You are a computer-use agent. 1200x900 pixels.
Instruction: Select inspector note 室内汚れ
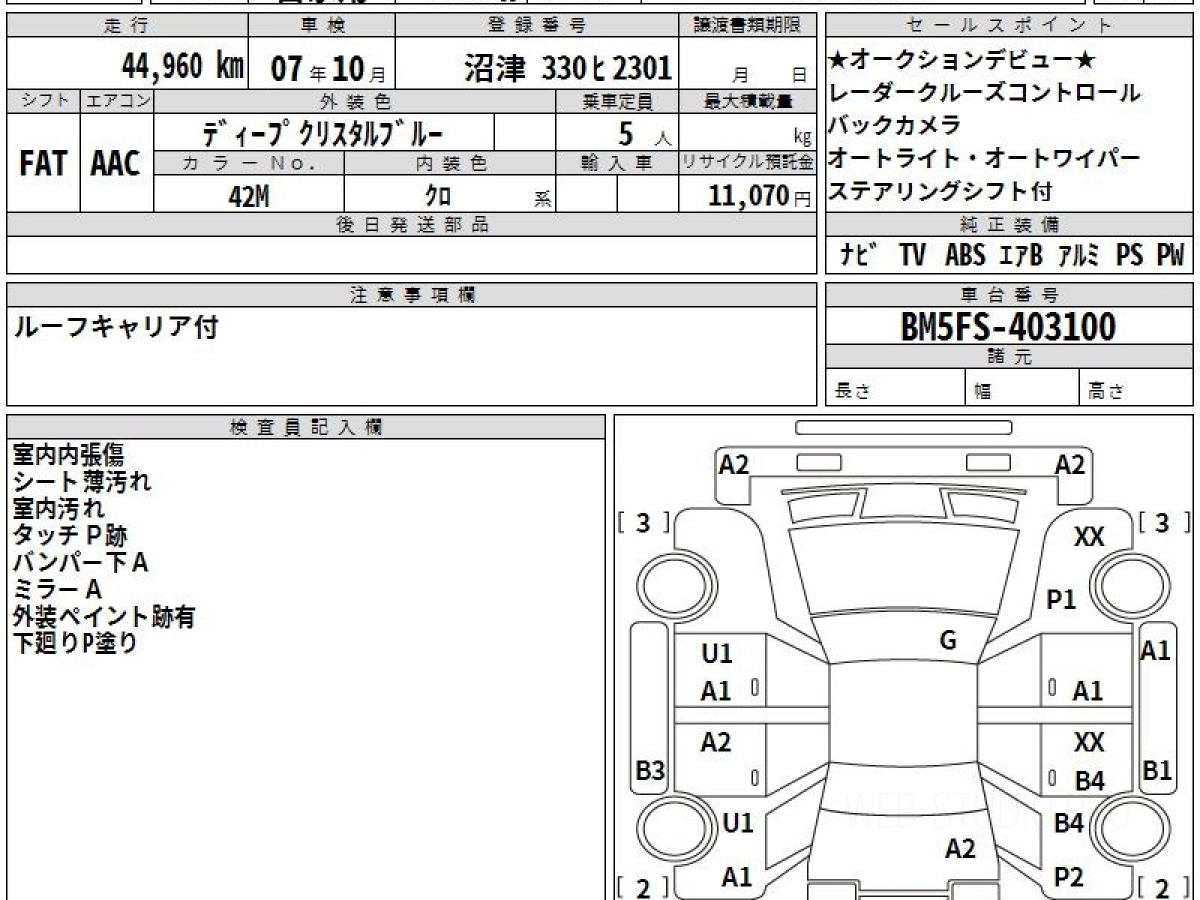tap(58, 508)
